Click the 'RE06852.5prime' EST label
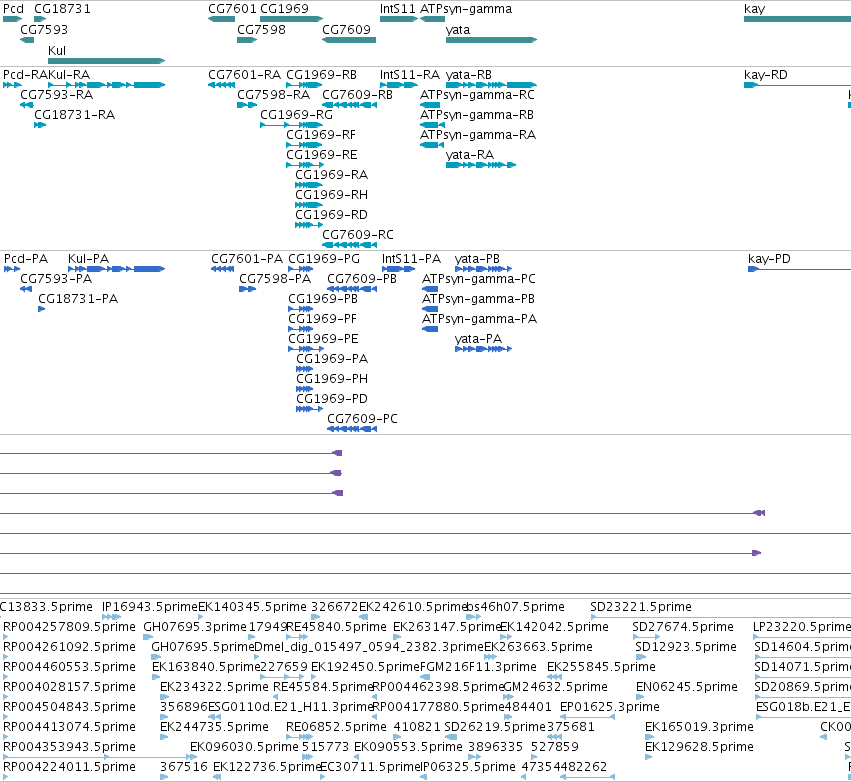The height and width of the screenshot is (782, 851). pos(336,727)
